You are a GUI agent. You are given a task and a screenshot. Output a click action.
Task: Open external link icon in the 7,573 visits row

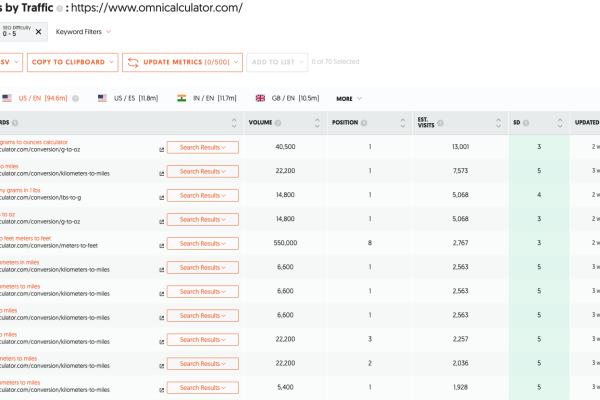[x=161, y=174]
